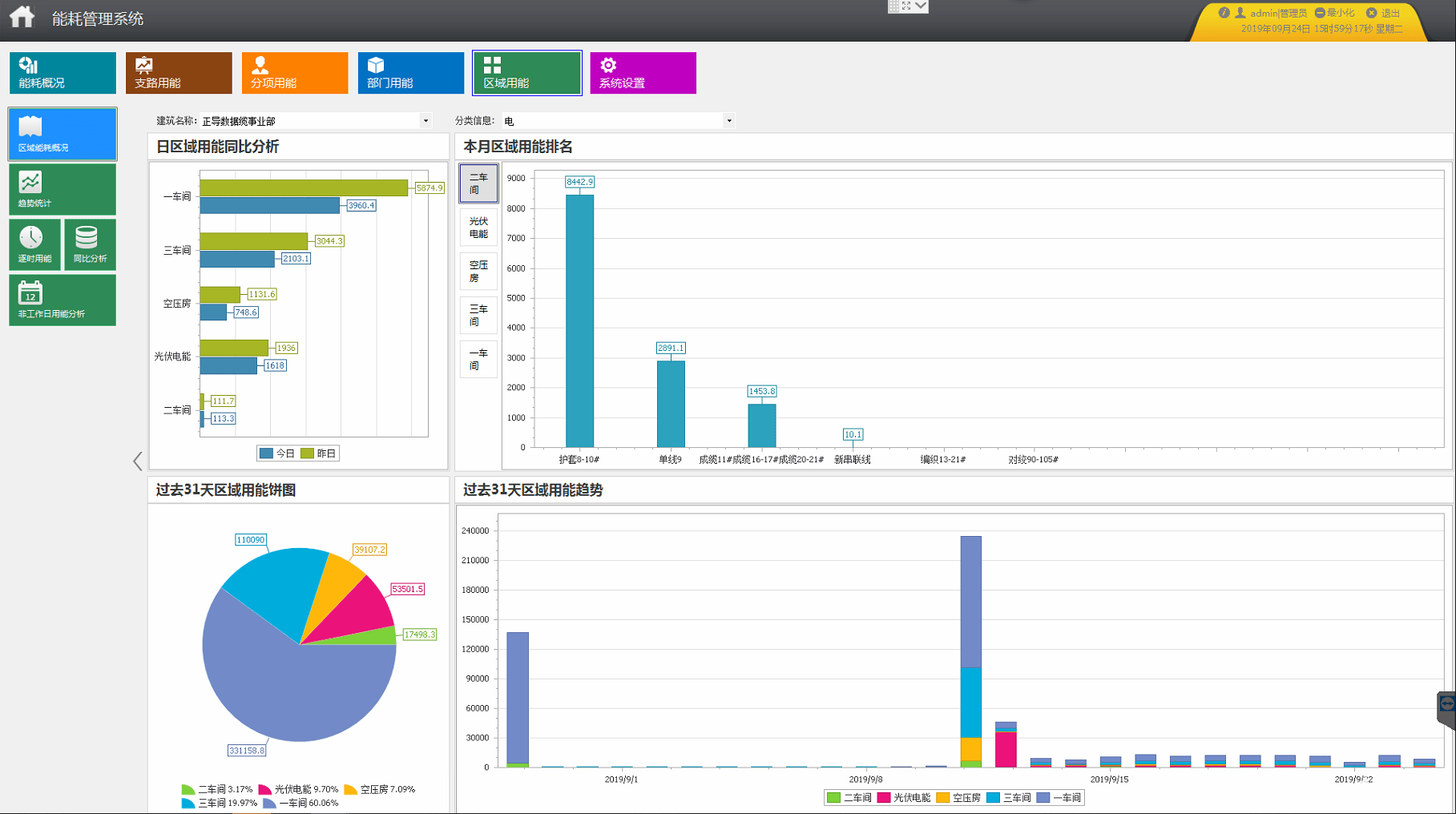1456x814 pixels.
Task: Open 部门用能 department energy module
Action: coord(411,73)
